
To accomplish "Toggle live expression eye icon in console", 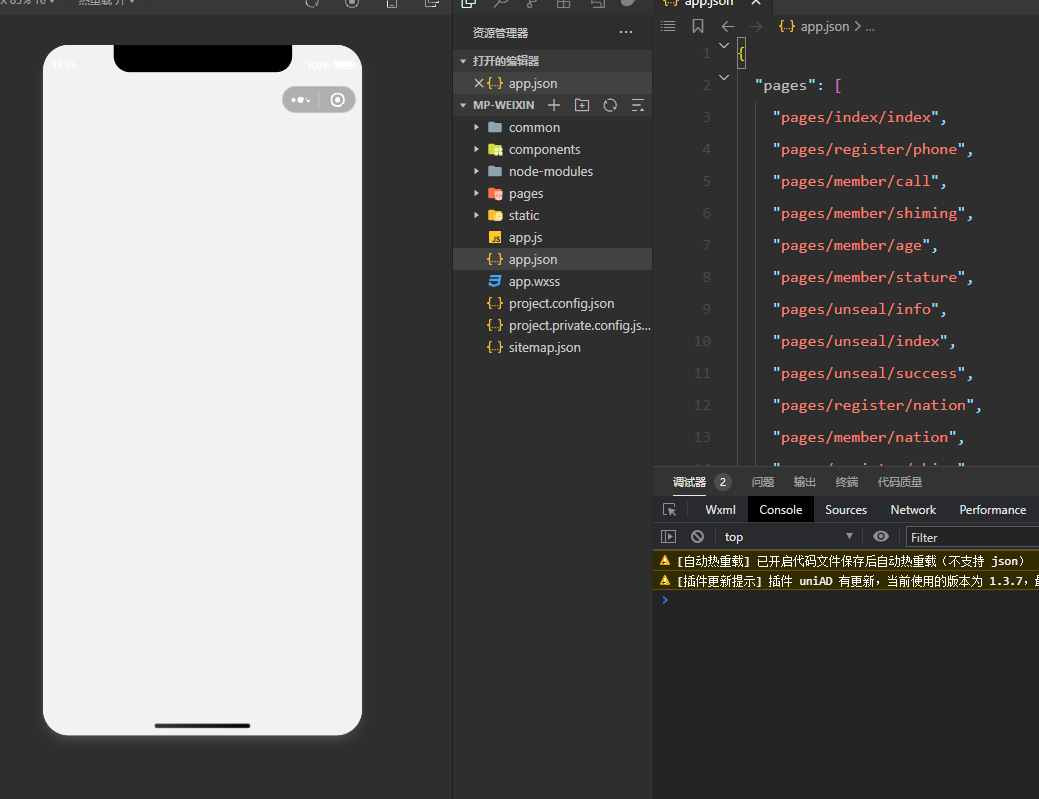I will coord(880,537).
